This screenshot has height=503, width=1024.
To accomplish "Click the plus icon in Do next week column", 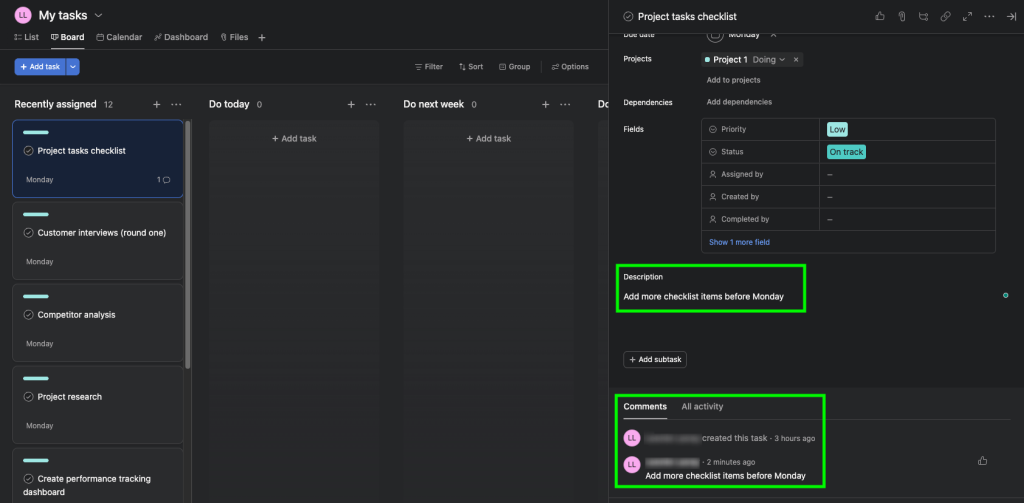I will [545, 105].
